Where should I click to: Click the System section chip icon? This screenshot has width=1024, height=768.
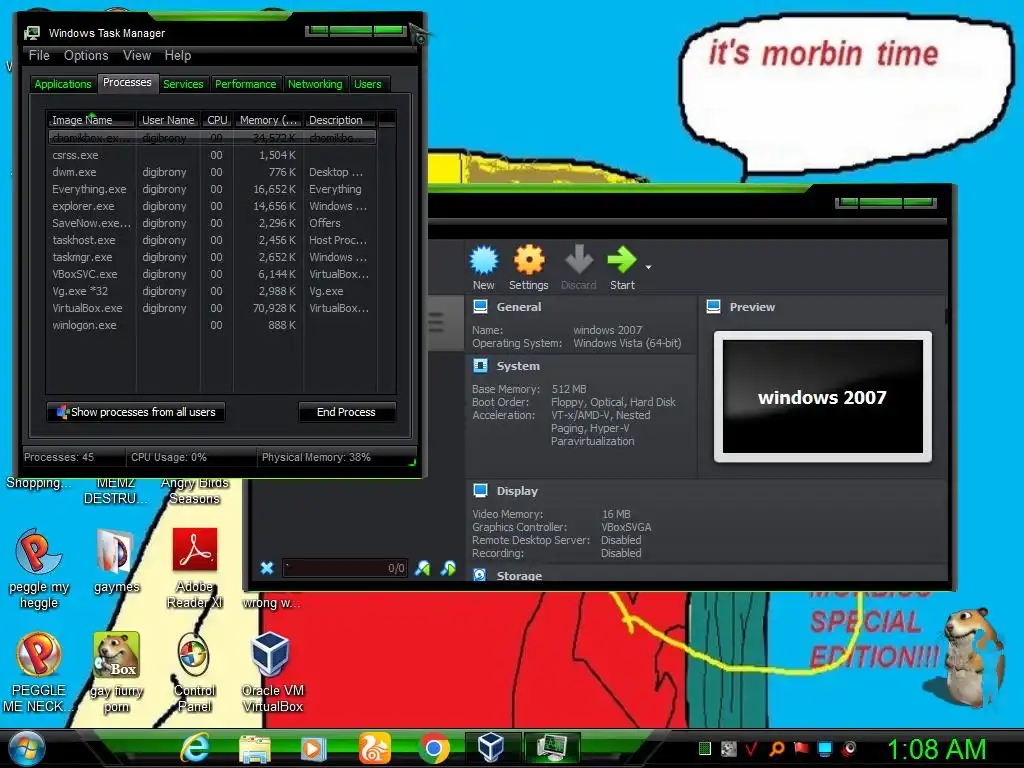click(481, 366)
